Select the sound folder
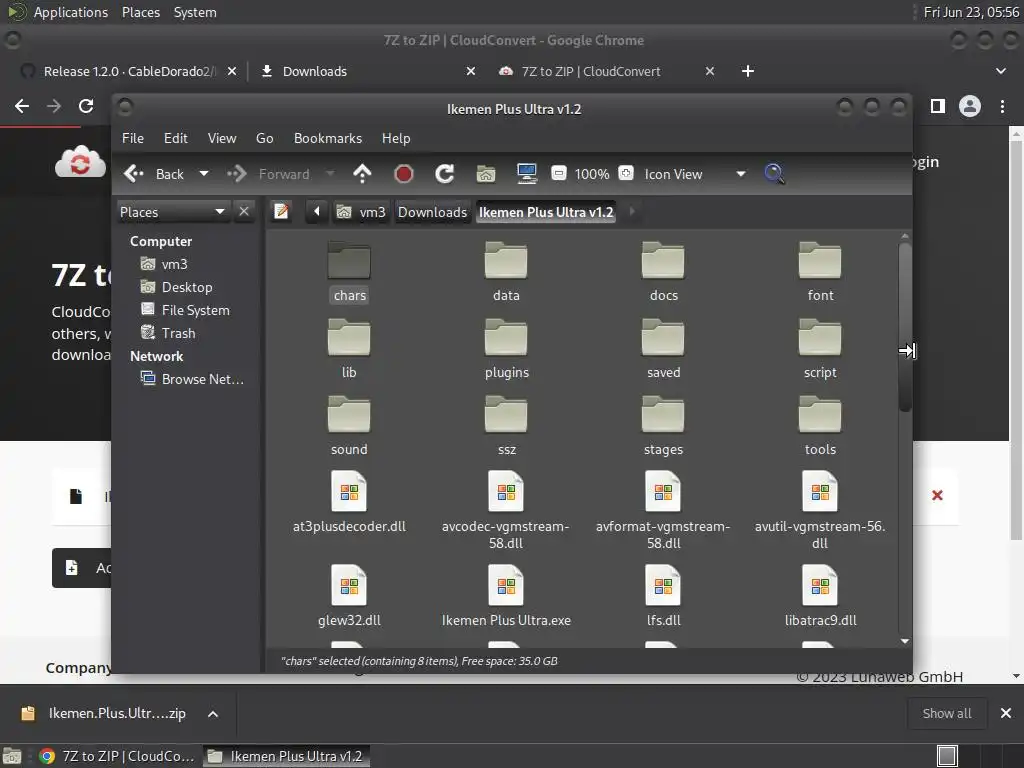The height and width of the screenshot is (768, 1024). (x=349, y=425)
